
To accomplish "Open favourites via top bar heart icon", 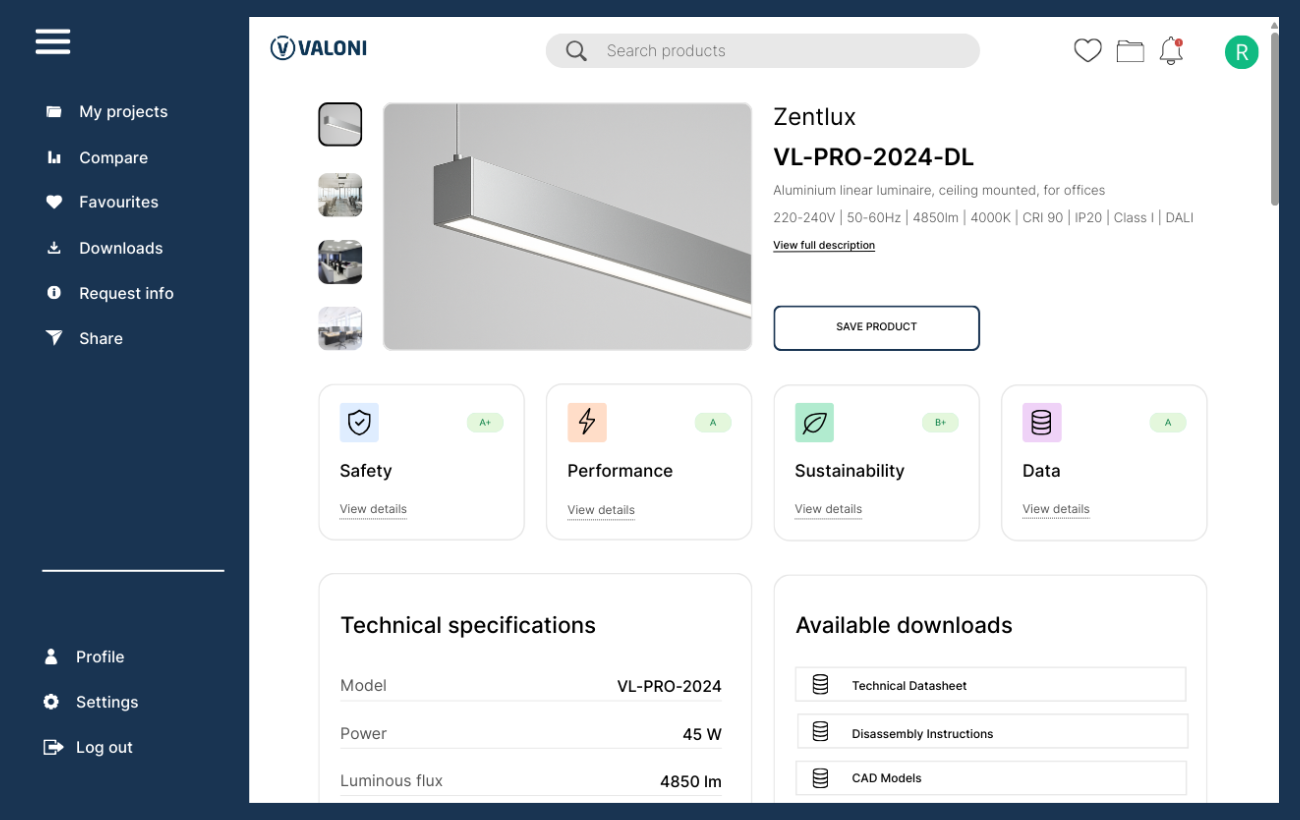I will 1087,51.
